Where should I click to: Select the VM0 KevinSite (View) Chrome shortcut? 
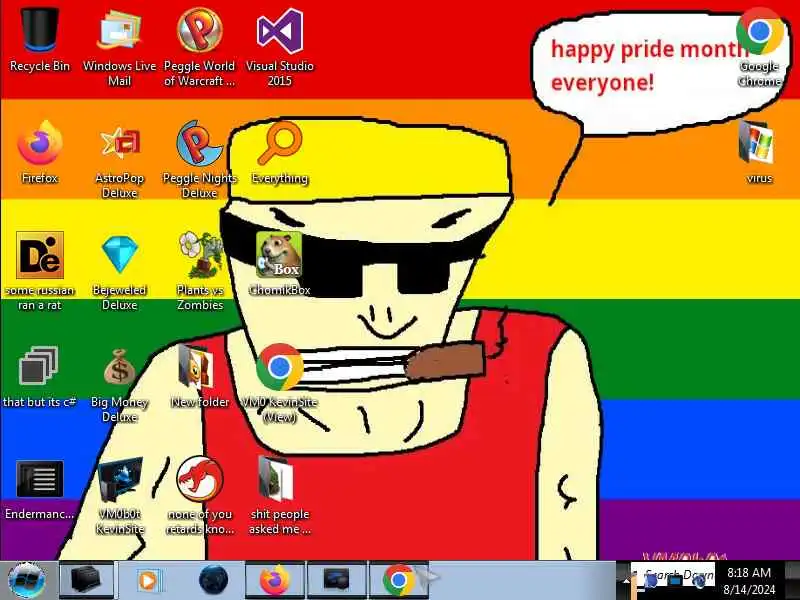(x=280, y=384)
